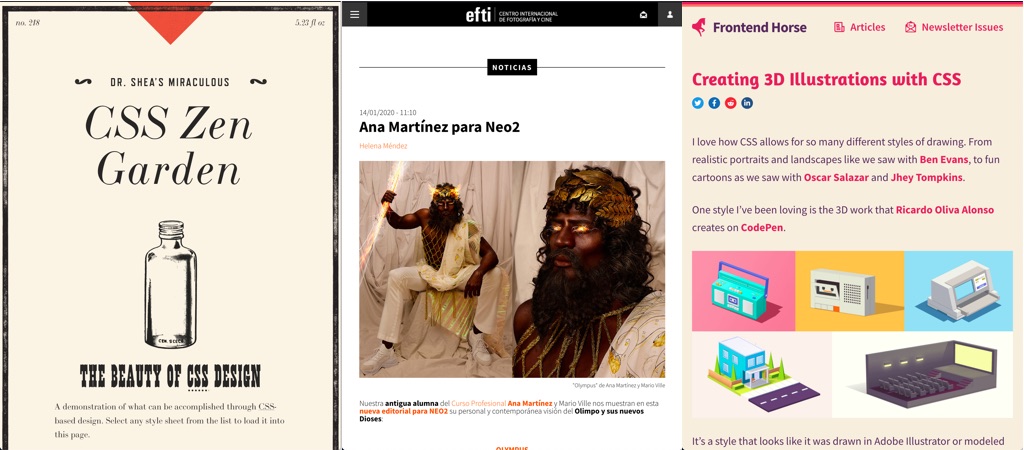Viewport: 1024px width, 450px height.
Task: Follow the Oscar Salazar link
Action: point(836,177)
